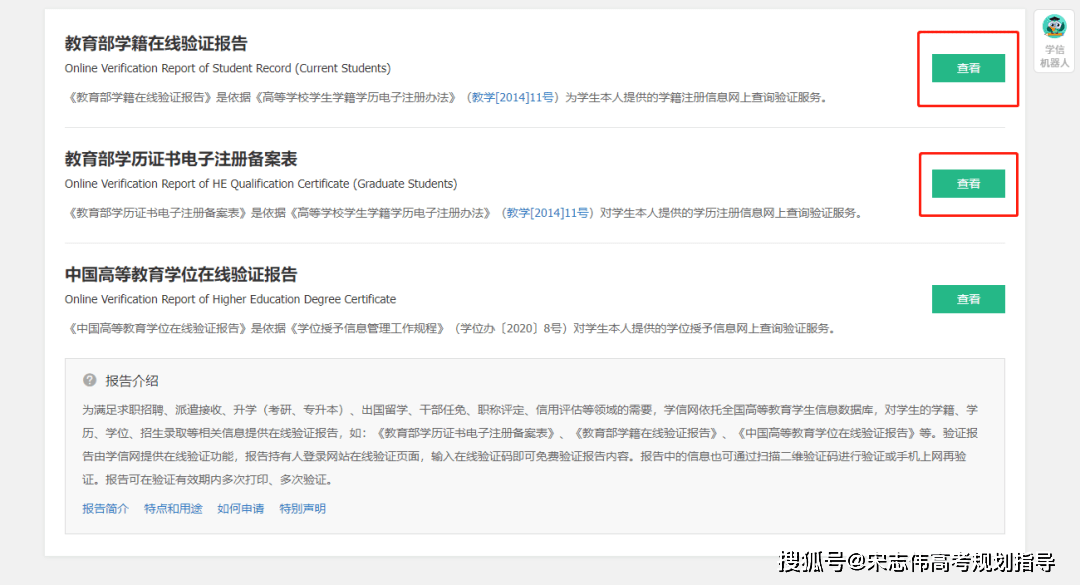Click text Online Verification Report of HE Qualification Certificate

(x=207, y=184)
